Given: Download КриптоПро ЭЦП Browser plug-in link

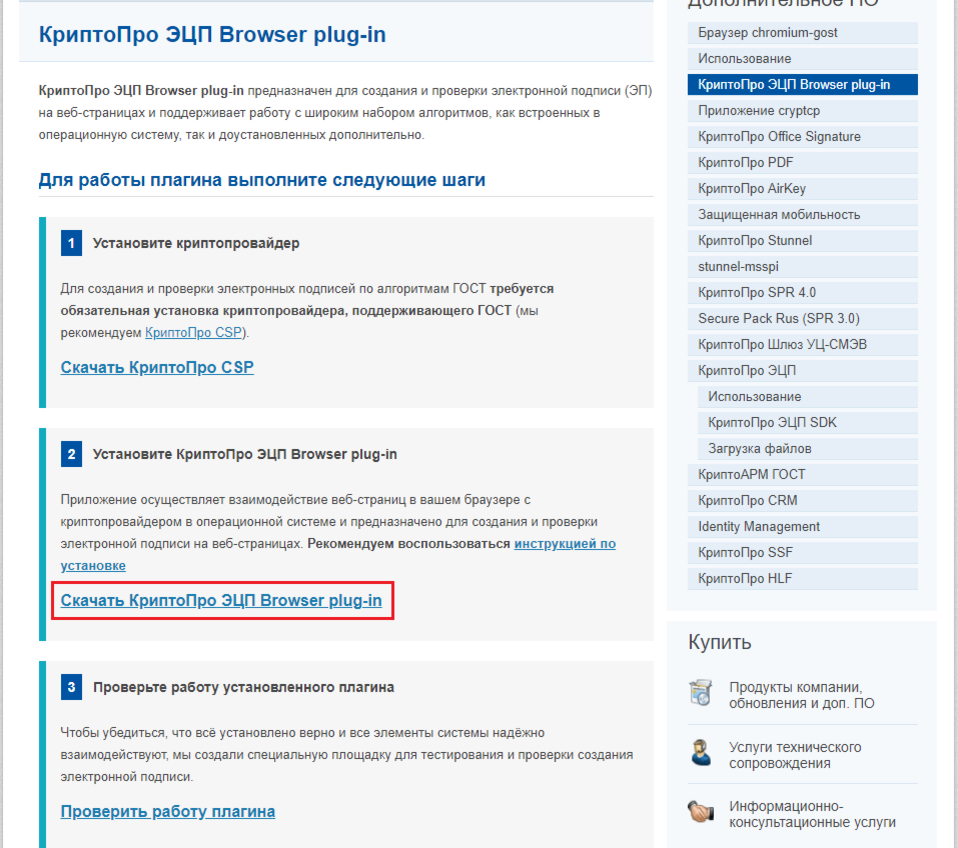Looking at the screenshot, I should [x=221, y=601].
